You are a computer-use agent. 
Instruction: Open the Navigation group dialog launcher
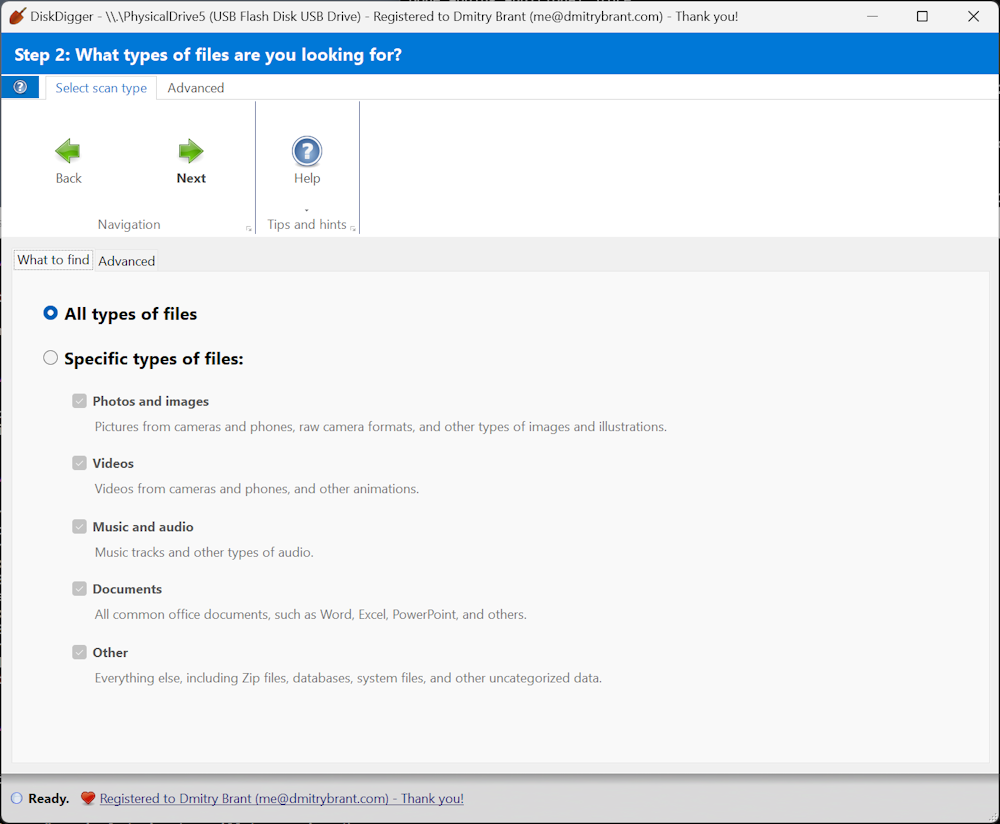coord(249,228)
